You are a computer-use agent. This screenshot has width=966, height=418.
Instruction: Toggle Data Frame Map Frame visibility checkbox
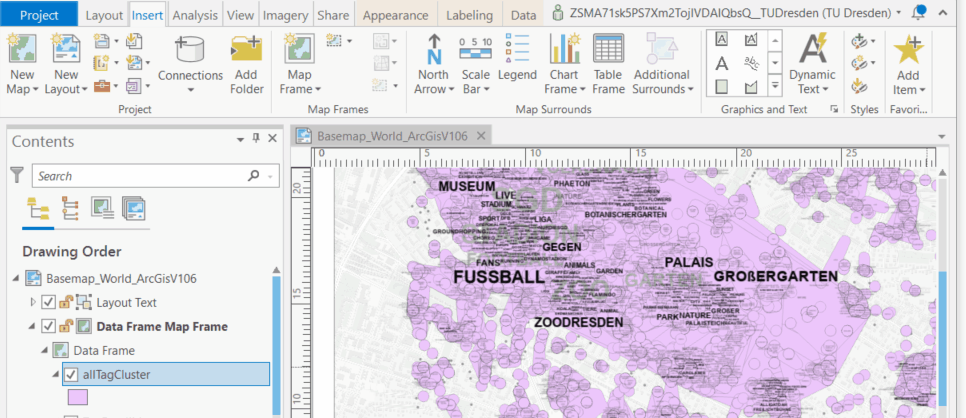click(48, 327)
